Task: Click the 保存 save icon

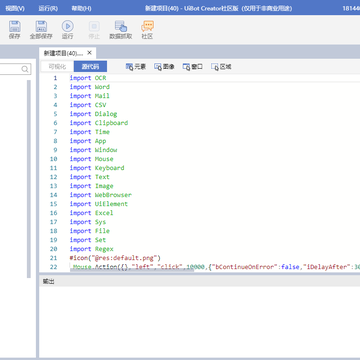Action: 15,26
